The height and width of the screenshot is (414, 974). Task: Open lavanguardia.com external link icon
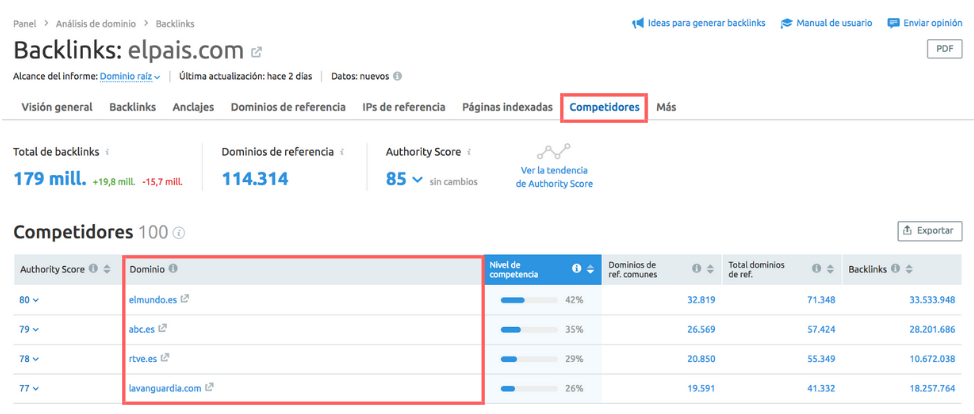pos(209,388)
